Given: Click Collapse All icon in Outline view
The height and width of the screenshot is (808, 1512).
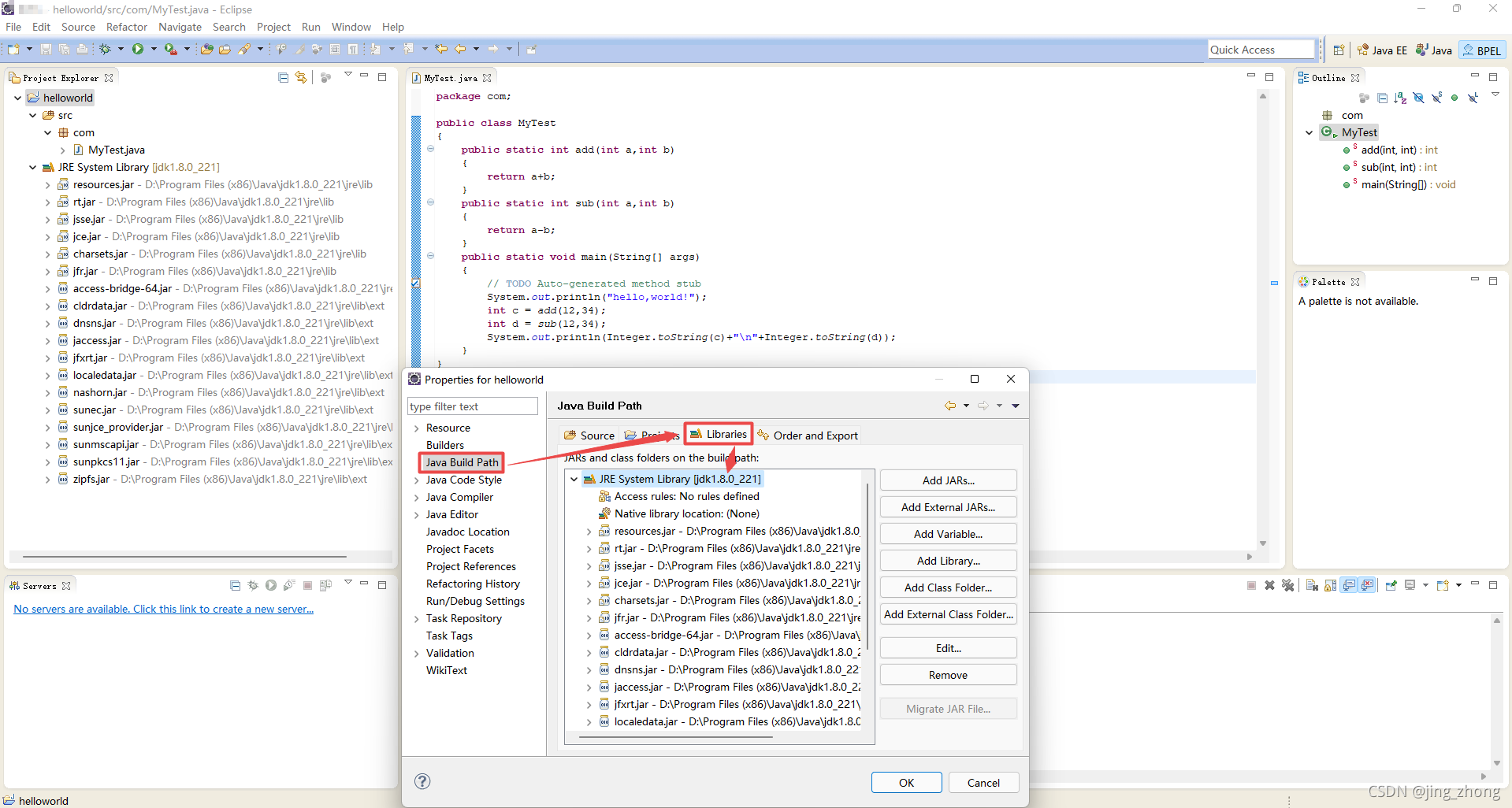Looking at the screenshot, I should [x=1383, y=98].
